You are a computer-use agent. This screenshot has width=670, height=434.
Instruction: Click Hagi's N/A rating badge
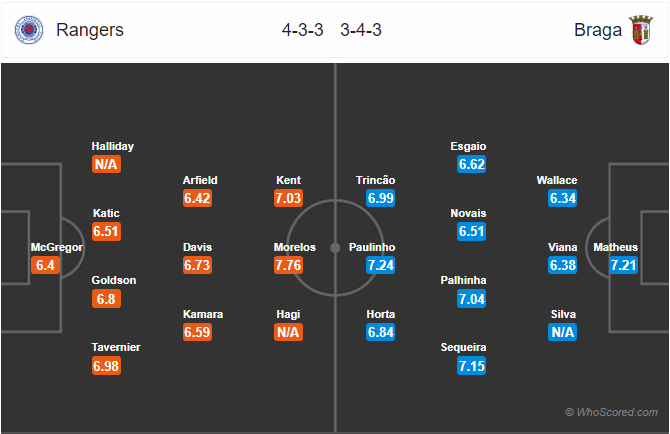tap(288, 332)
